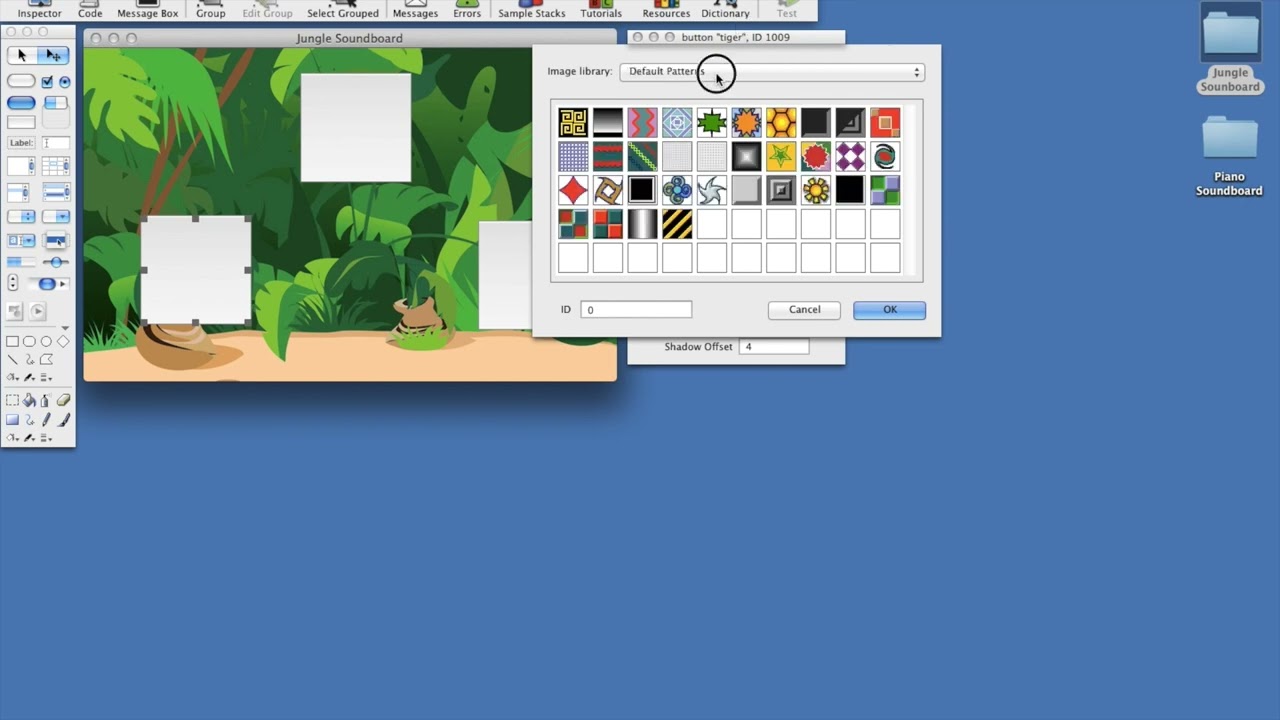Choose the straight line graphic tool
The width and height of the screenshot is (1280, 720).
pos(12,359)
